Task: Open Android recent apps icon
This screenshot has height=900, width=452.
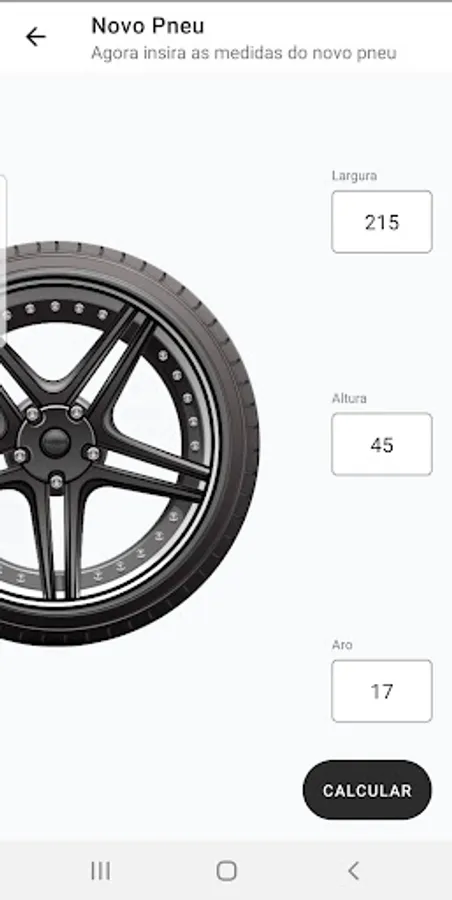Action: [x=101, y=871]
